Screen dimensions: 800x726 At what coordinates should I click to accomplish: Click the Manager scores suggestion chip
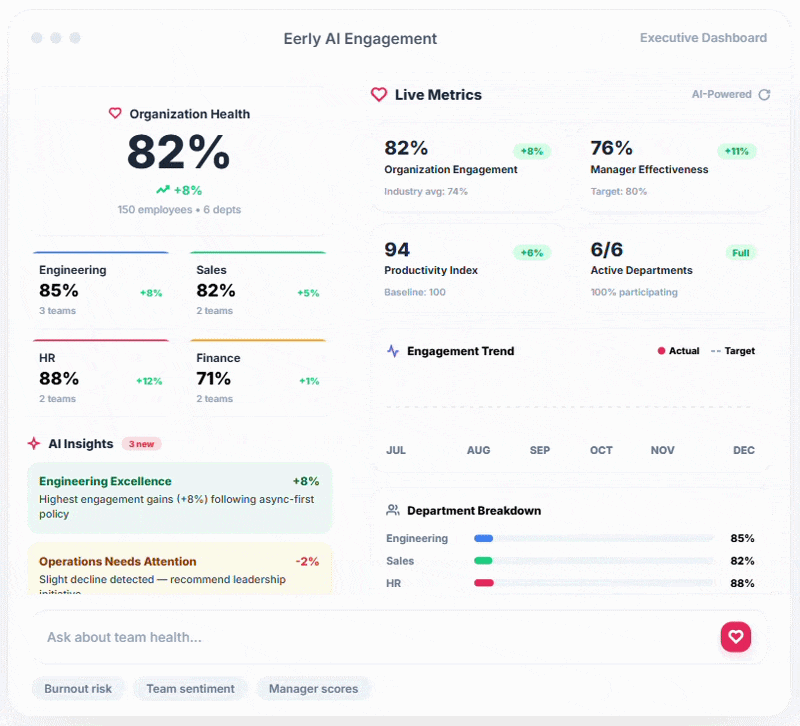(315, 688)
